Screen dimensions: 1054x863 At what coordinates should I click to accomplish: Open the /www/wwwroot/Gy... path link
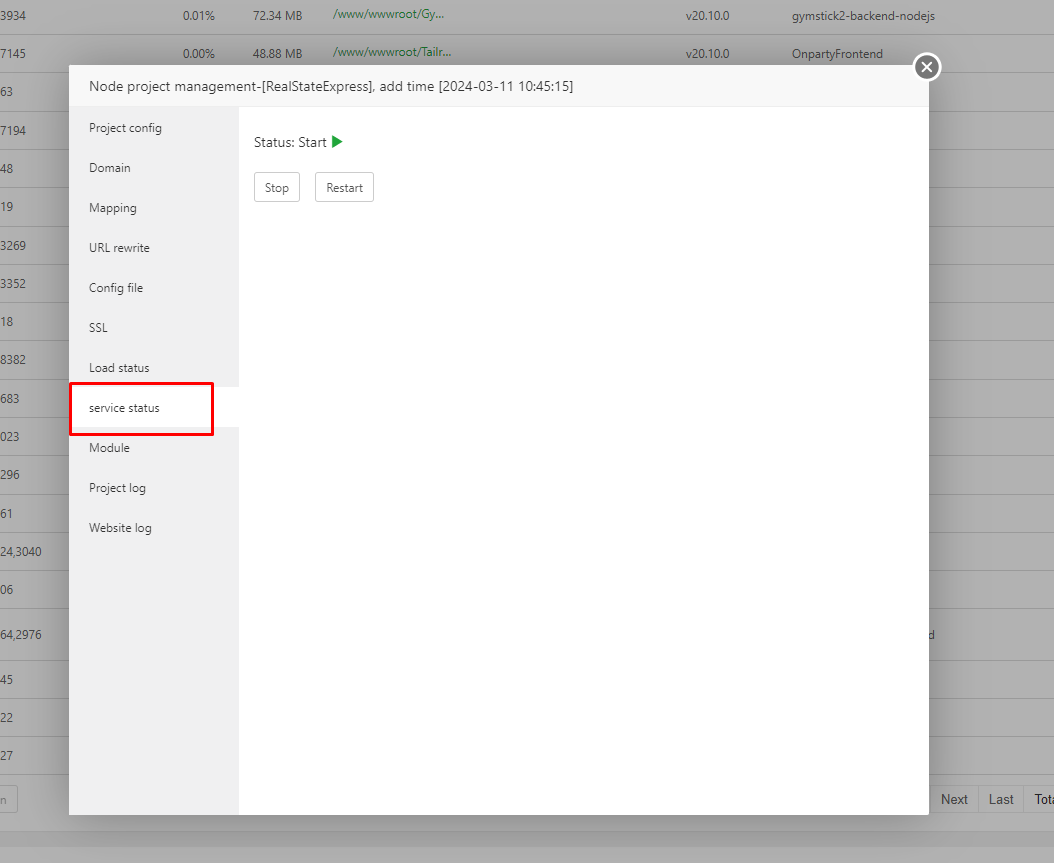tap(389, 14)
